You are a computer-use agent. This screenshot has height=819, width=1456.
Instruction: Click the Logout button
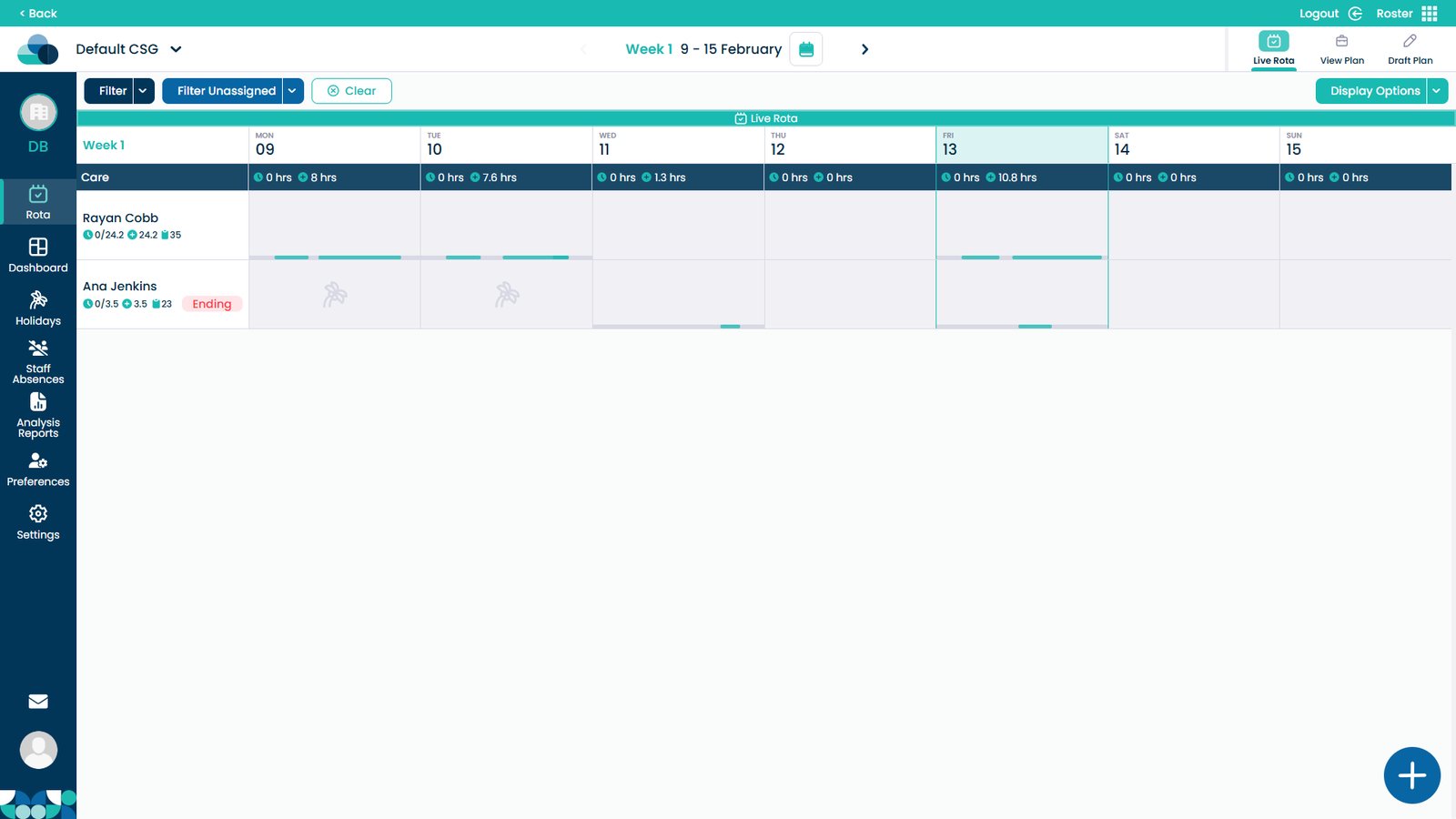pos(1330,14)
